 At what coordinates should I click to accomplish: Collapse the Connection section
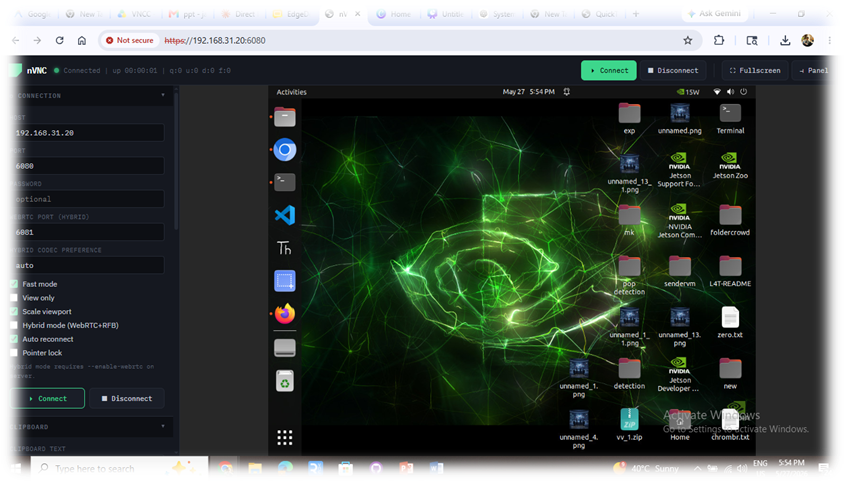coord(163,95)
